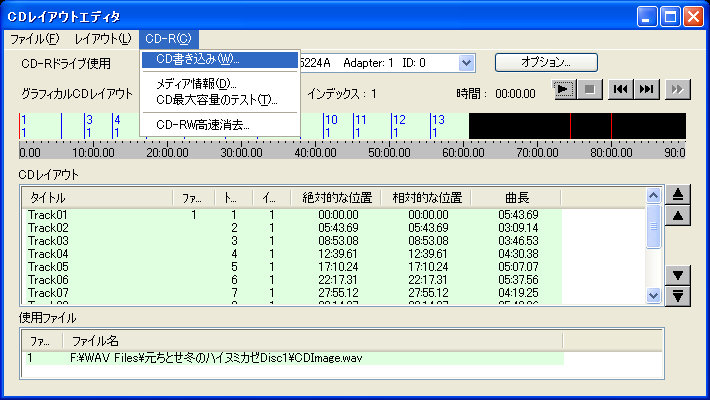710x400 pixels.
Task: Skip to previous track button
Action: (x=621, y=90)
